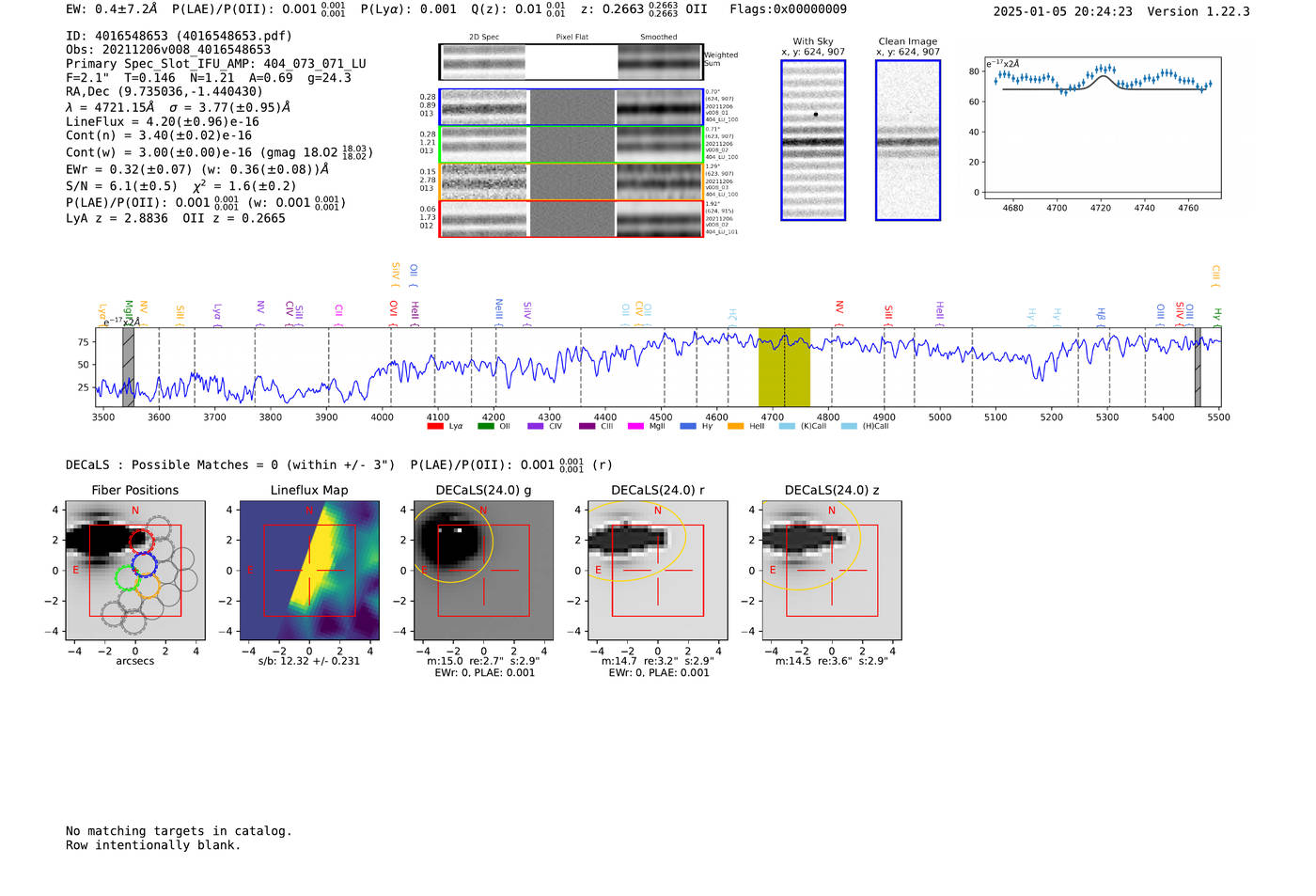Click the "No matching targets in catalog." text
This screenshot has width=1316, height=896.
179,831
